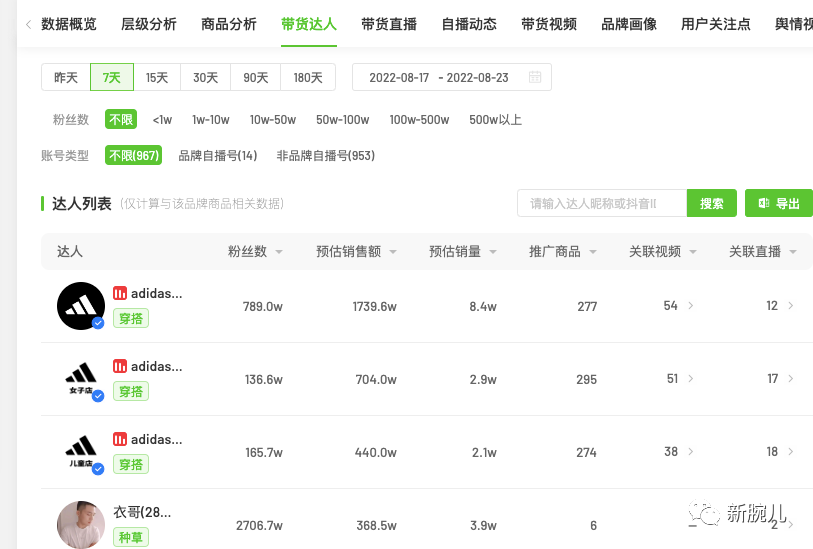This screenshot has height=549, width=813.
Task: Open related livestreams arrow next to 17
Action: pos(791,379)
